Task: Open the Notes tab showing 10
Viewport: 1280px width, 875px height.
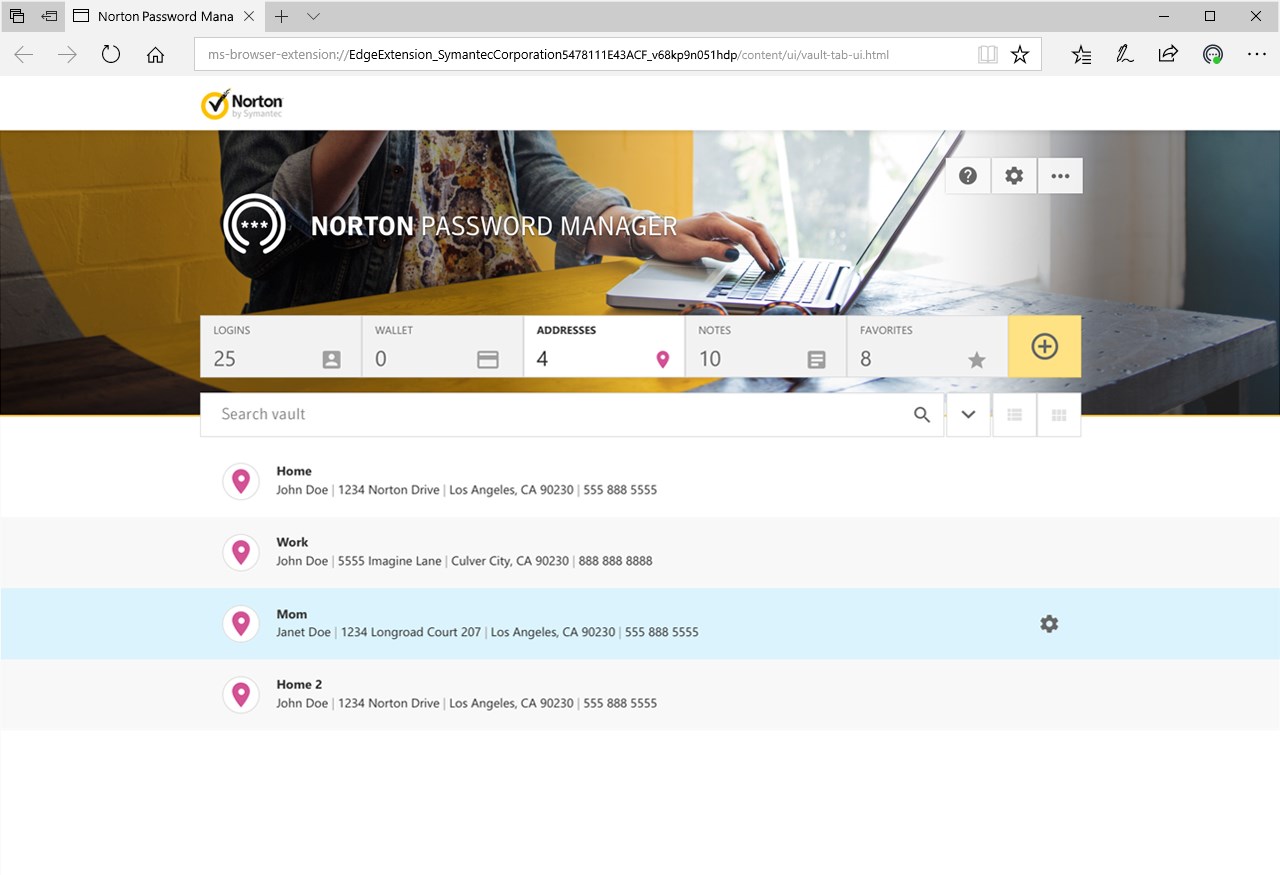Action: pos(766,347)
